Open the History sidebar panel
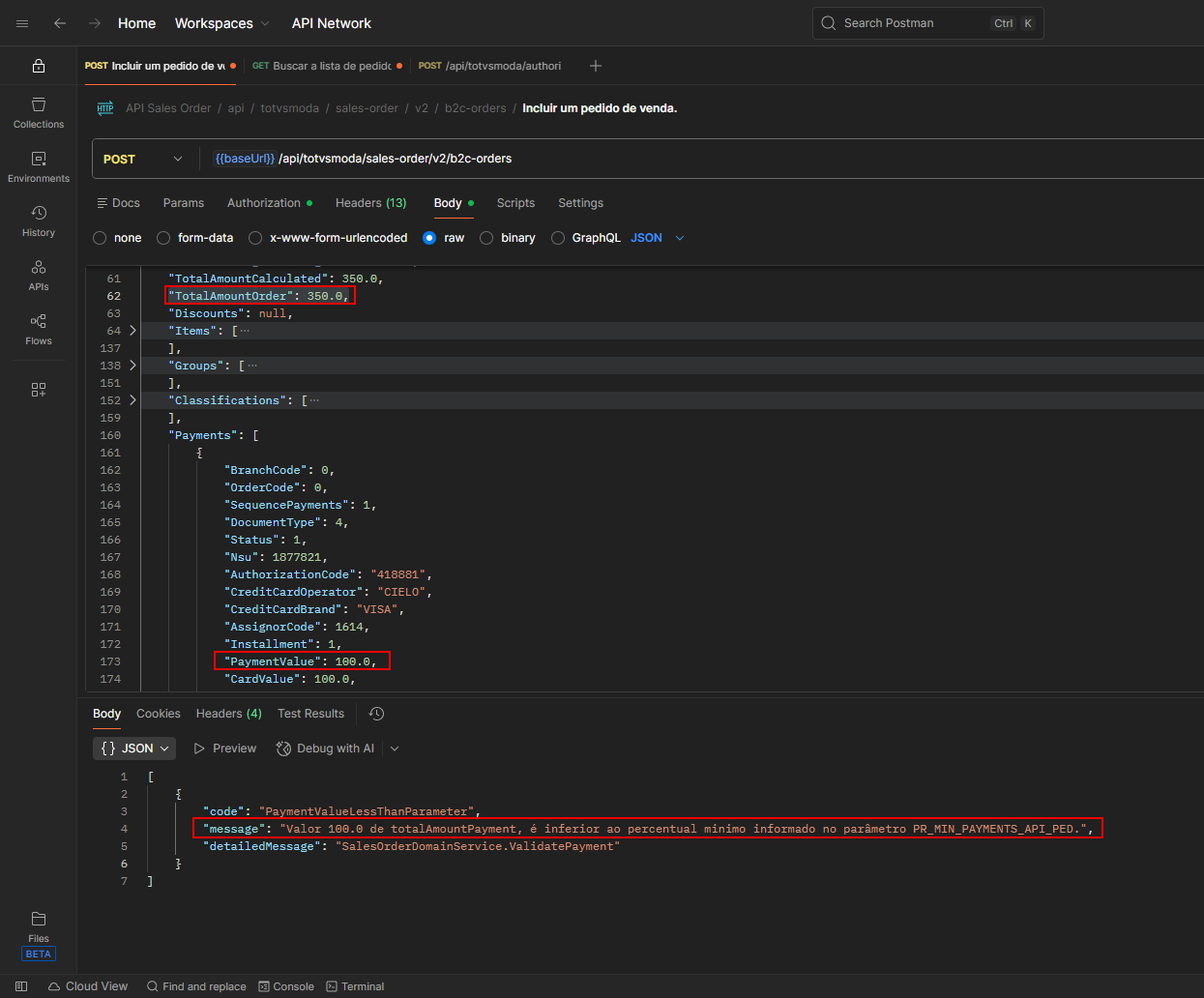The width and height of the screenshot is (1204, 998). pos(39,221)
